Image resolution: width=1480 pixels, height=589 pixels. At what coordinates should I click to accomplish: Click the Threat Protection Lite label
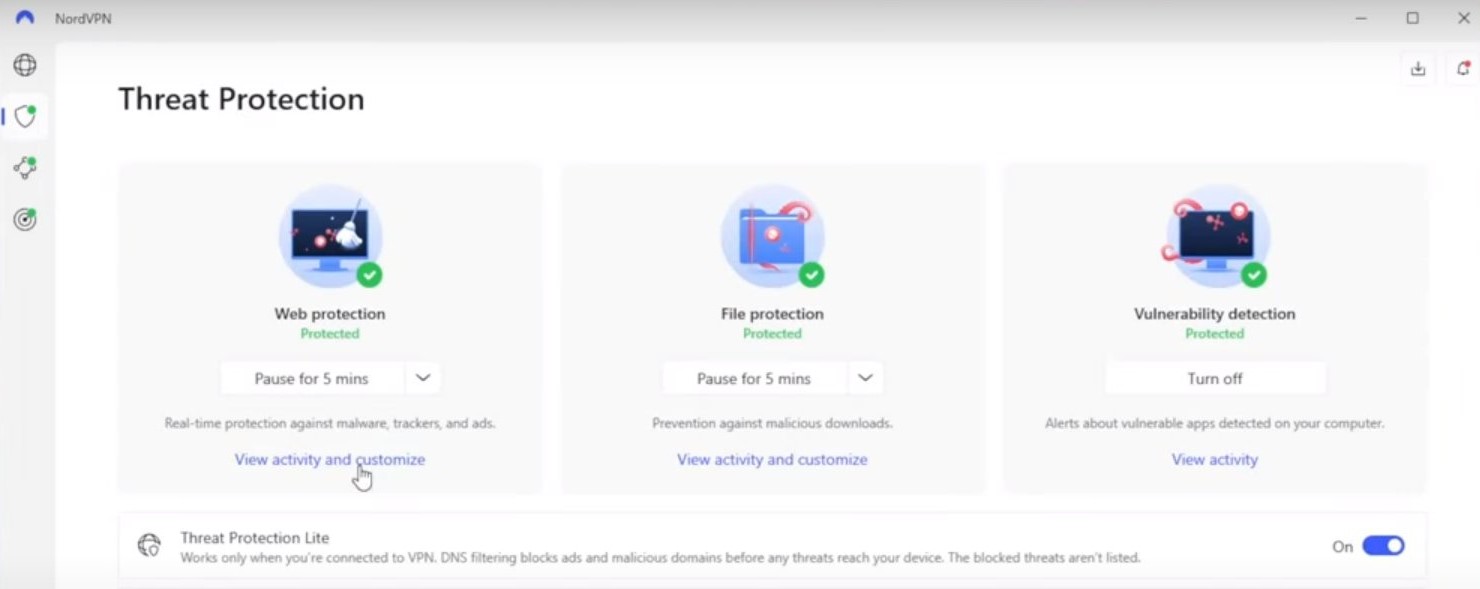255,537
